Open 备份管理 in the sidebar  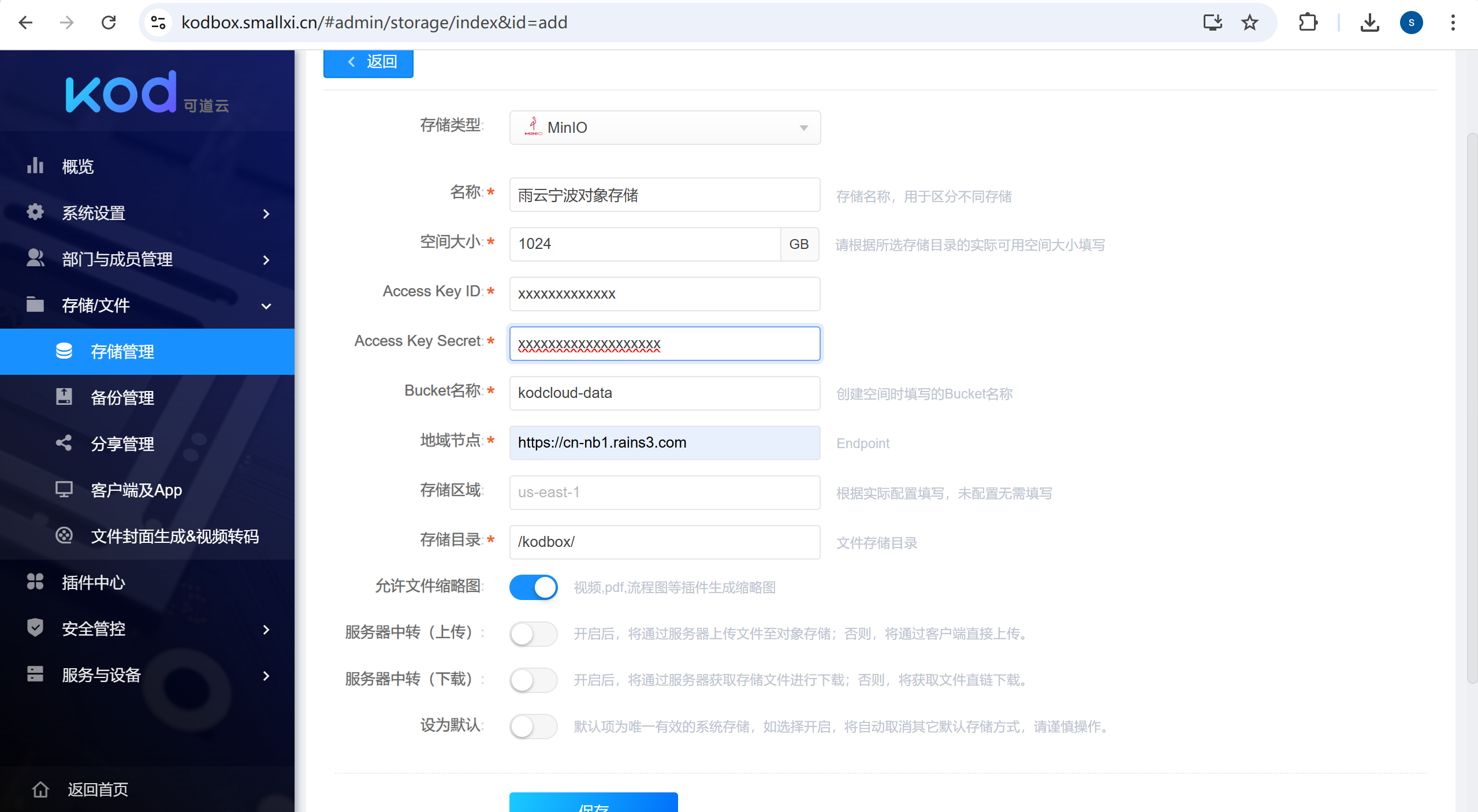[147, 397]
